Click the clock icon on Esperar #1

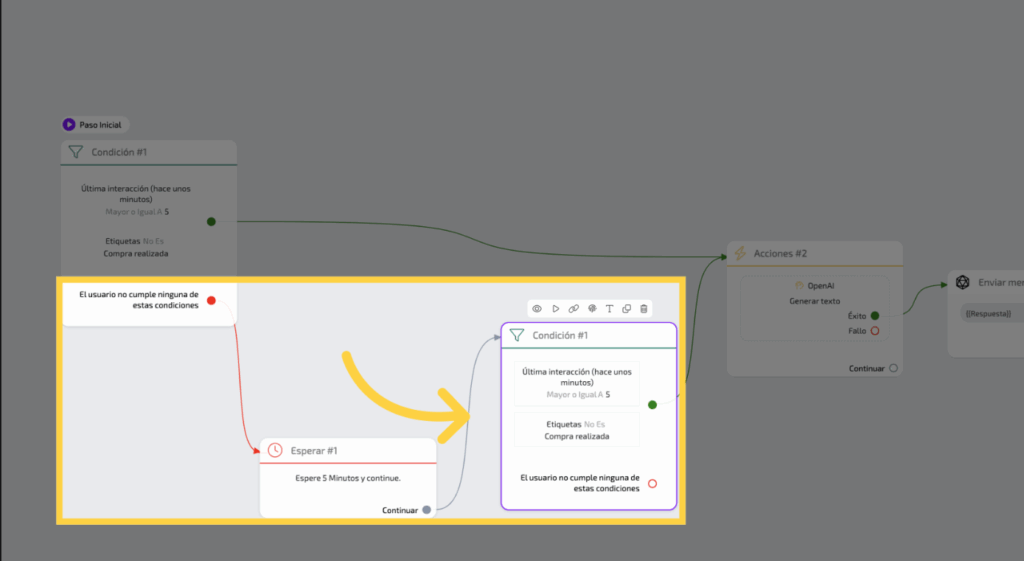point(275,450)
